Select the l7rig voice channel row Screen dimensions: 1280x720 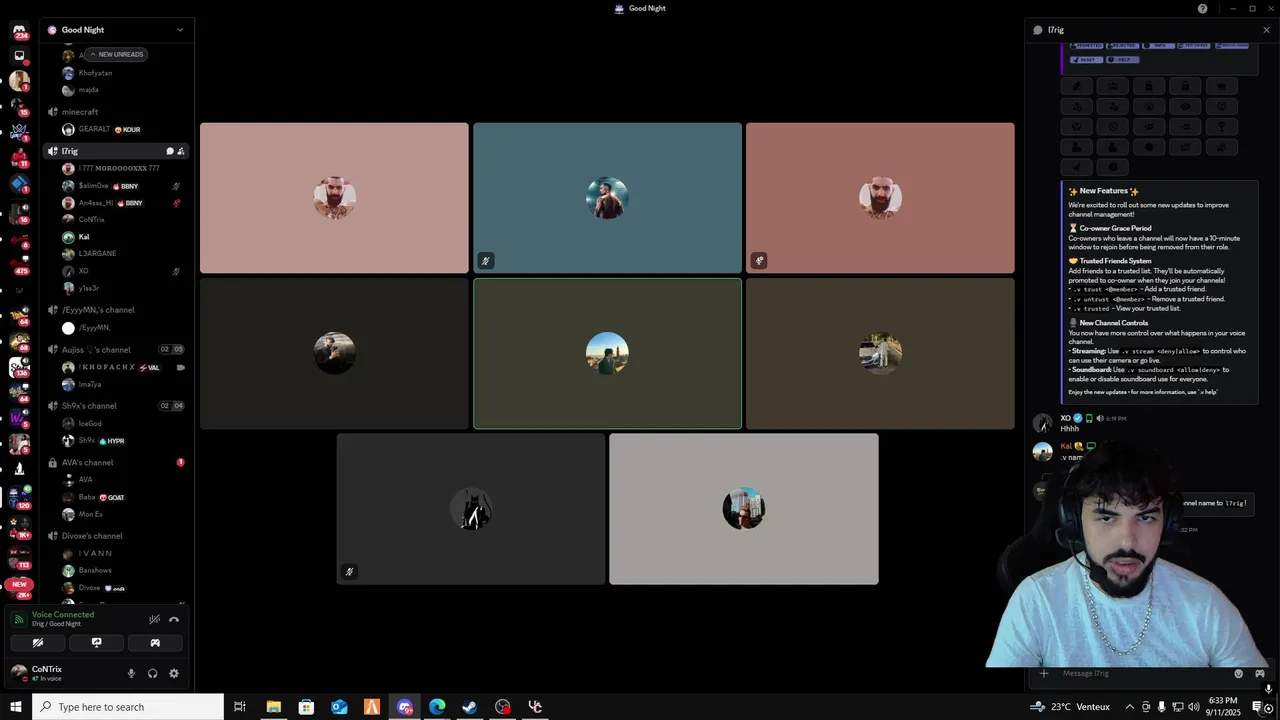point(118,151)
